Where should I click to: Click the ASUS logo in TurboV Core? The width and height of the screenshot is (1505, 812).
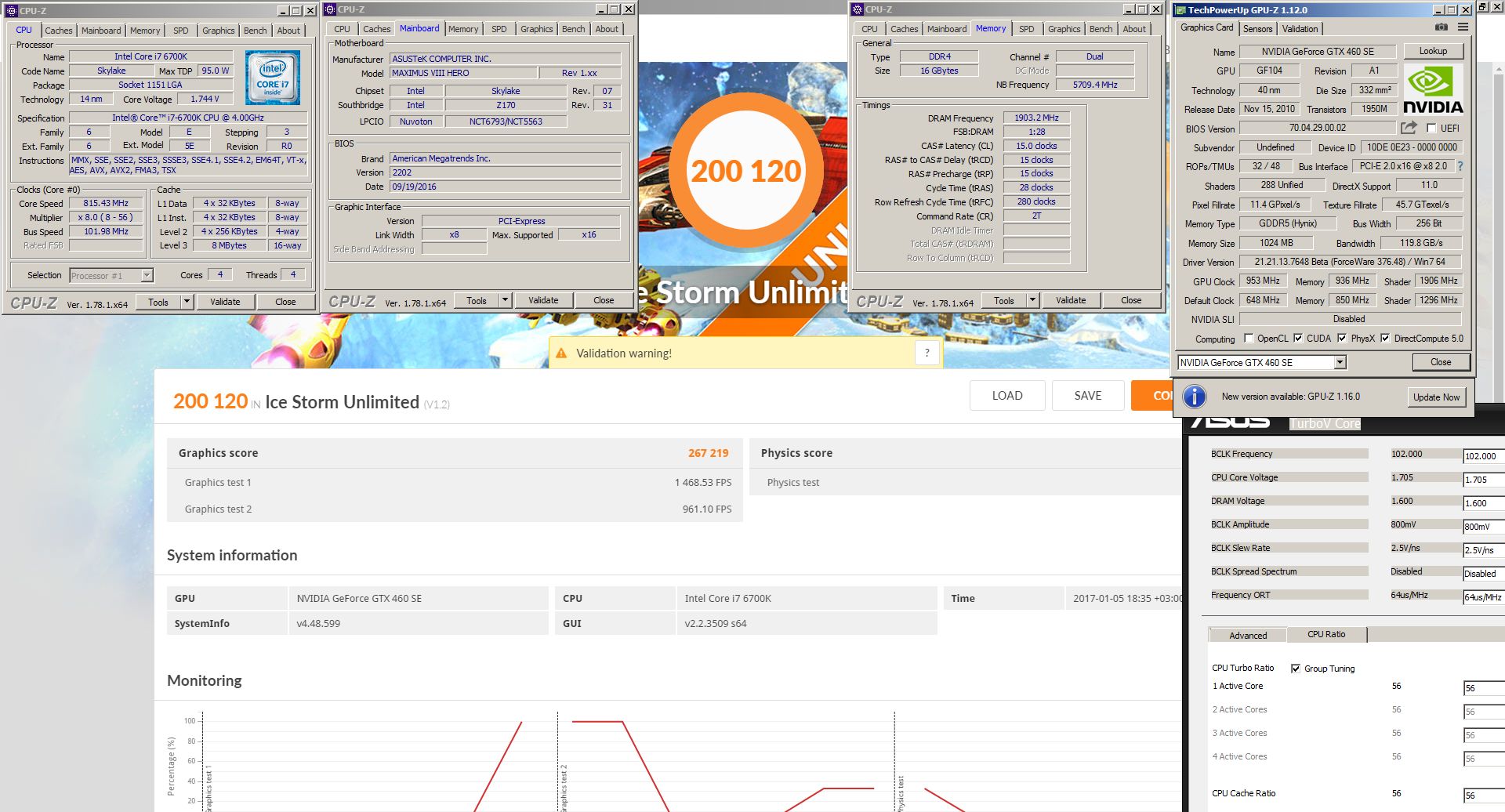point(1230,422)
